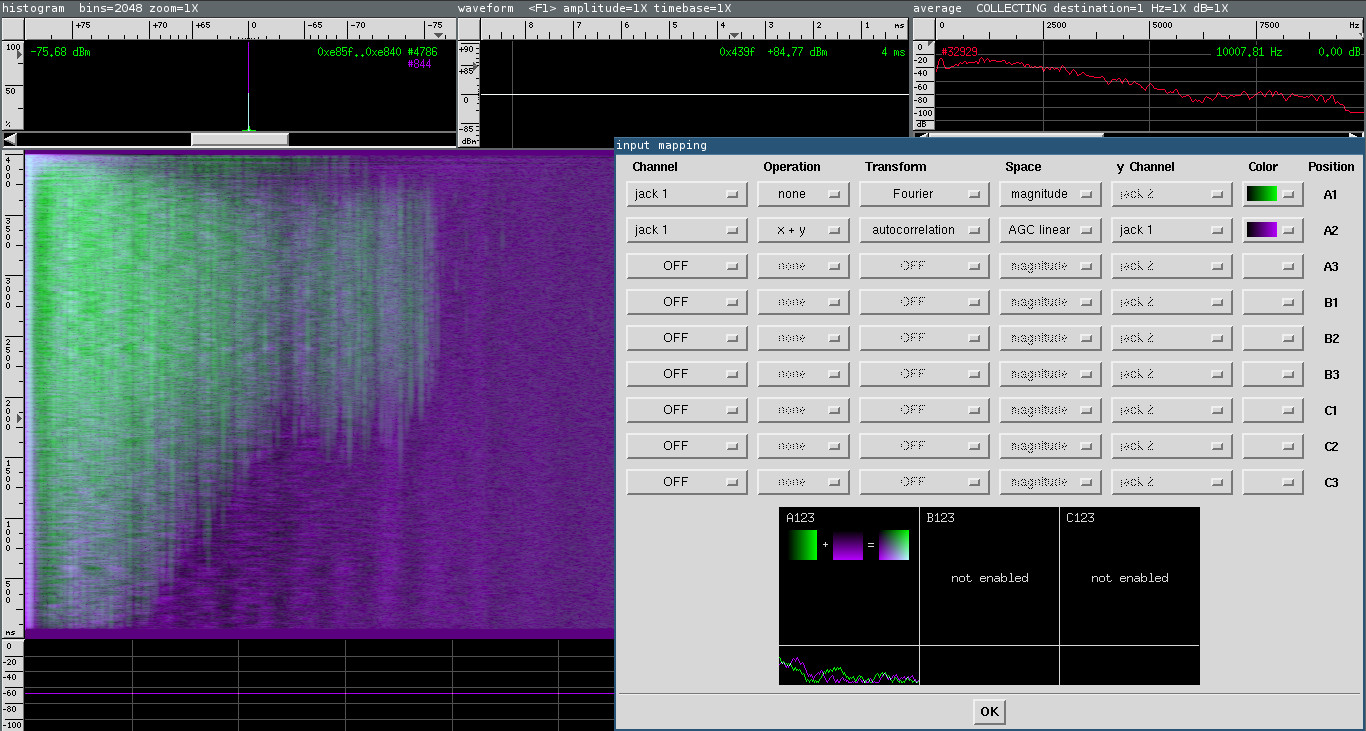This screenshot has height=731, width=1366.
Task: Open the autocorrelation transform dropdown
Action: pyautogui.click(x=924, y=230)
